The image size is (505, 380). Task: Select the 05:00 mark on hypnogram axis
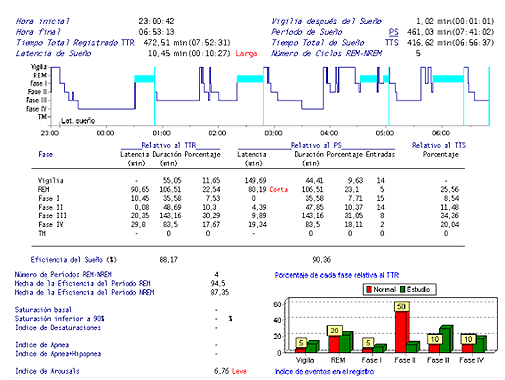(385, 133)
